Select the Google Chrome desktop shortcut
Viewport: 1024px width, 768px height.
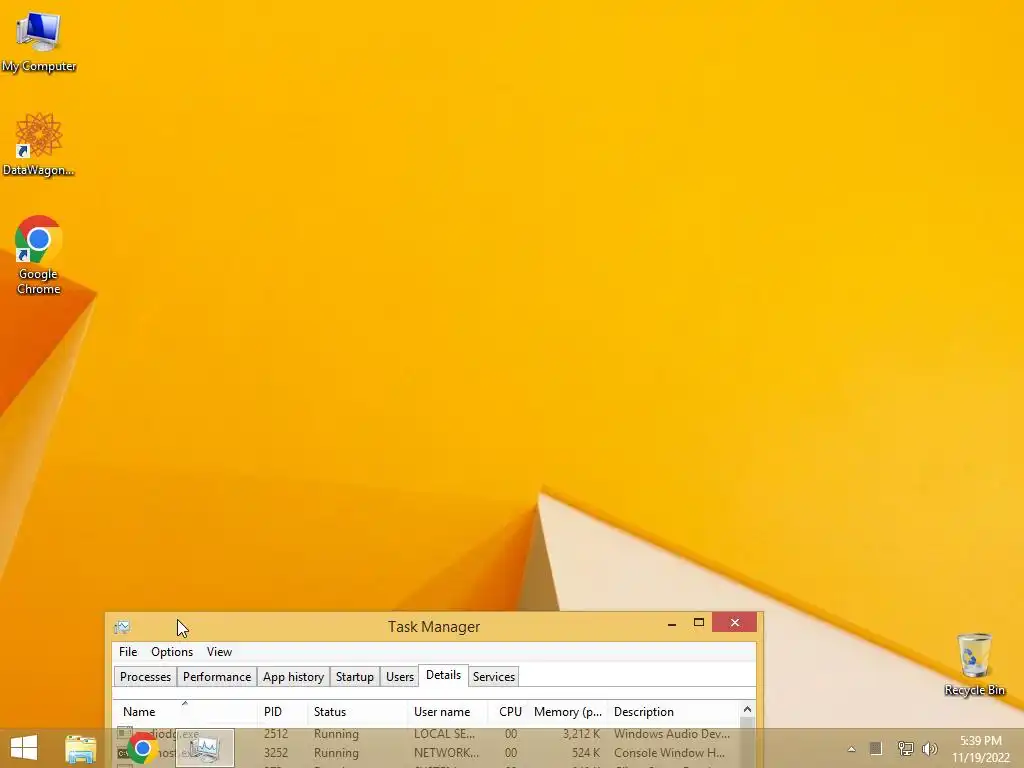(x=39, y=255)
